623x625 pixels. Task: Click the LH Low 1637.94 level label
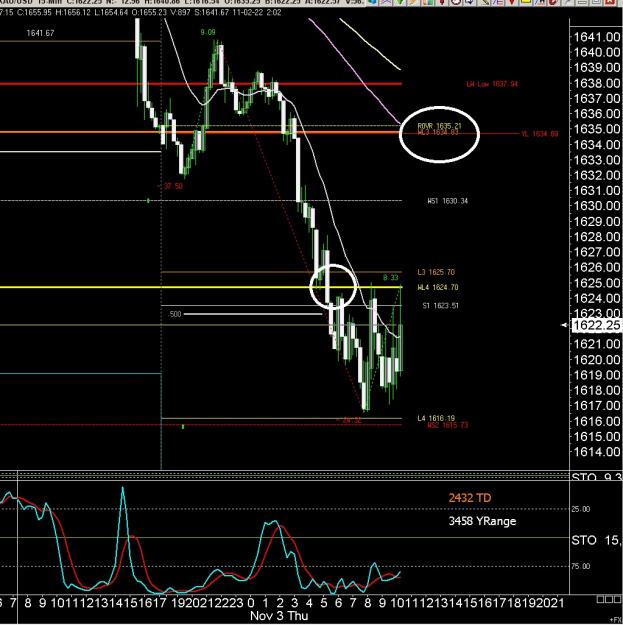click(492, 84)
